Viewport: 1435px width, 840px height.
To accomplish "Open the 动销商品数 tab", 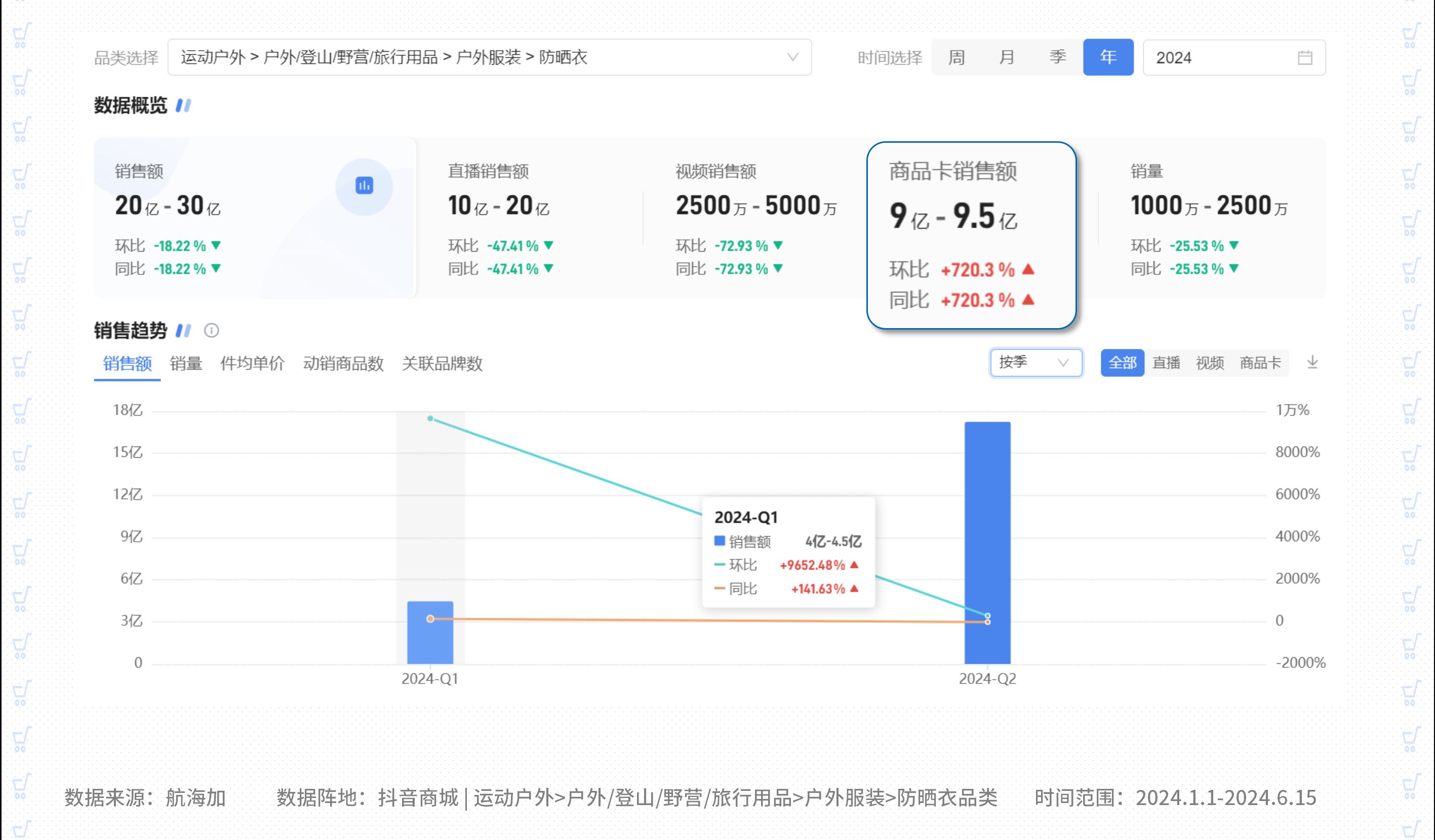I will pos(343,364).
